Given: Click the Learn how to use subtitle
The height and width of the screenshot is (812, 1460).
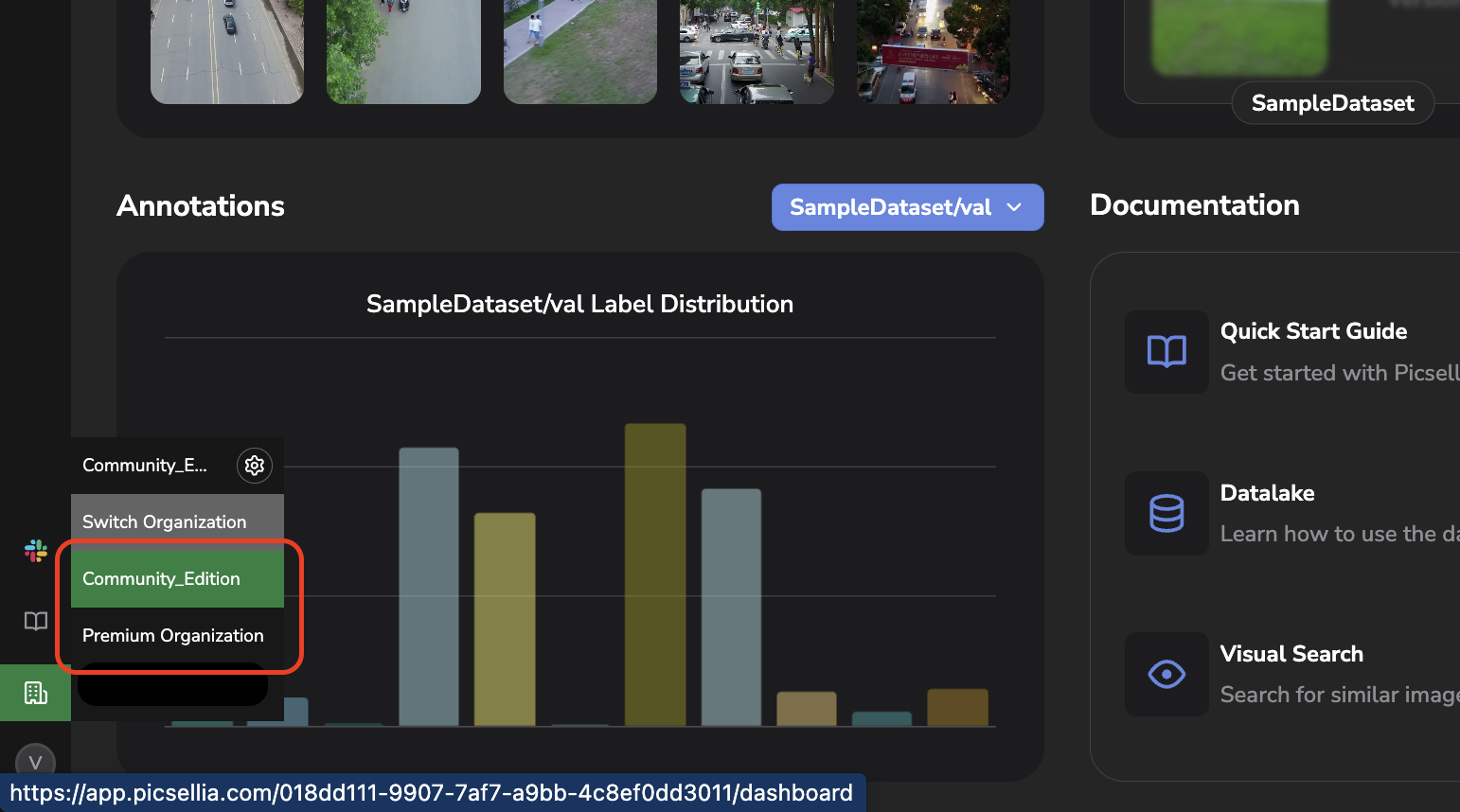Looking at the screenshot, I should [x=1340, y=534].
